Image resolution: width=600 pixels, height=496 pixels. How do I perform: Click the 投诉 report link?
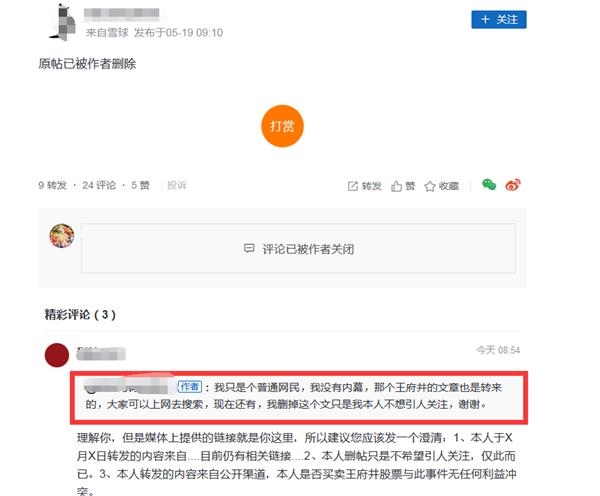(x=177, y=186)
